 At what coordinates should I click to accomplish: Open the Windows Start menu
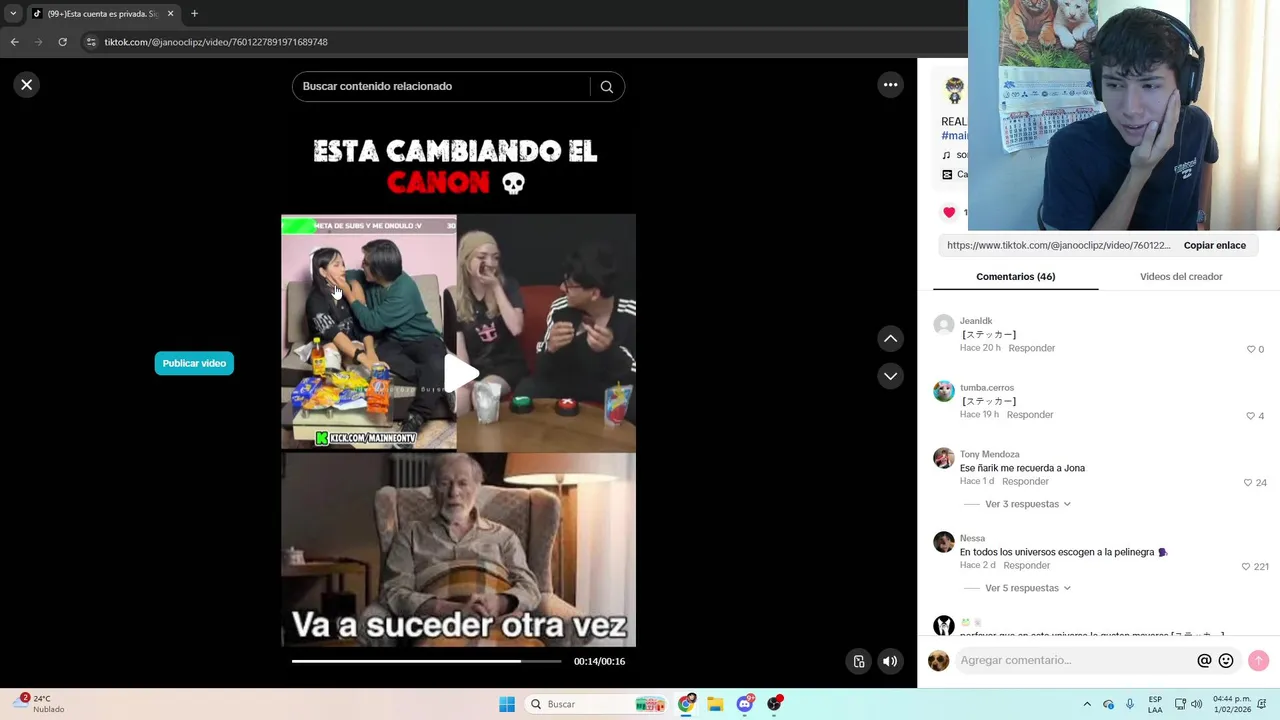pyautogui.click(x=507, y=704)
